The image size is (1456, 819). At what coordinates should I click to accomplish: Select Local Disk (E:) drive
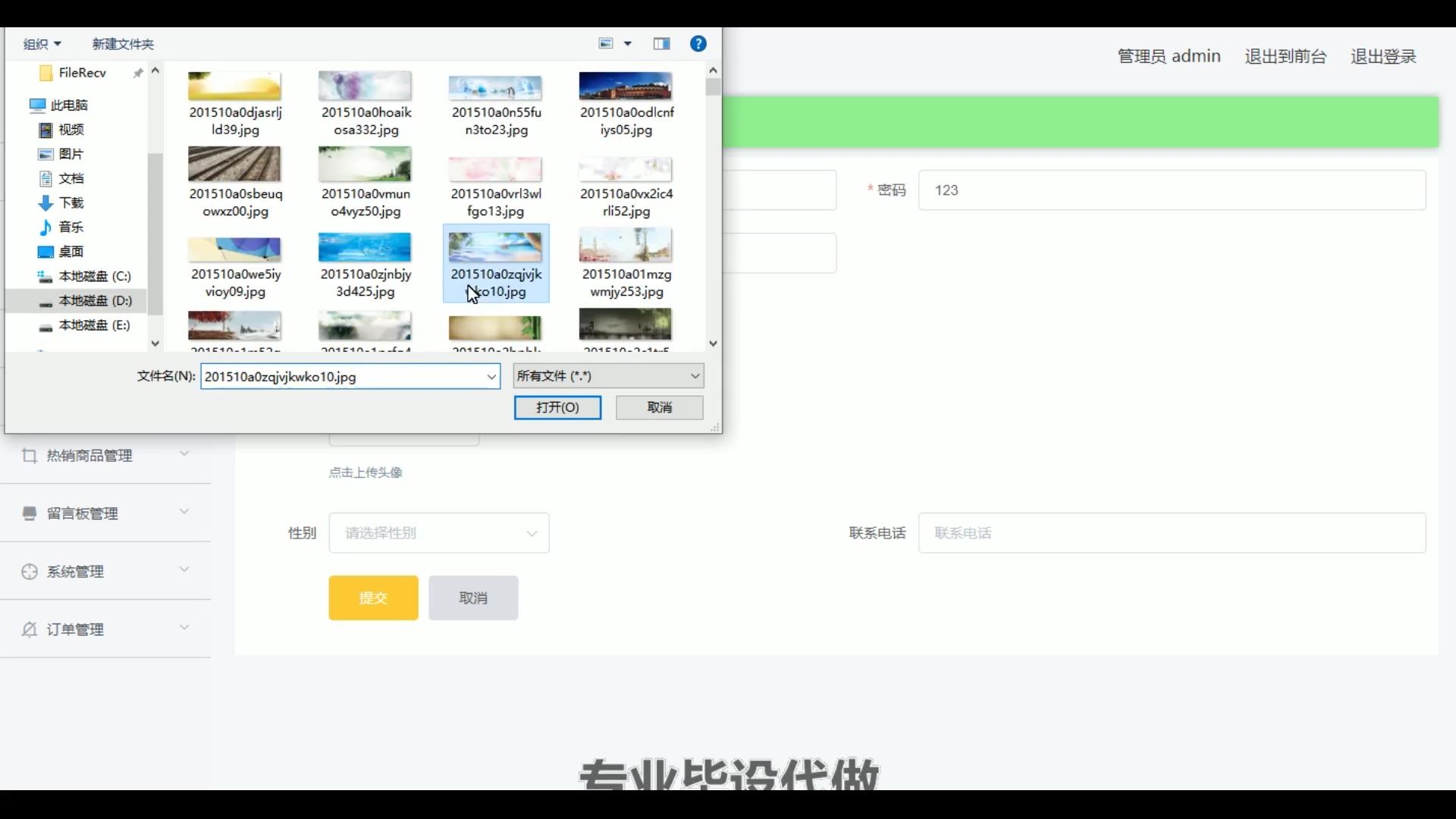94,325
